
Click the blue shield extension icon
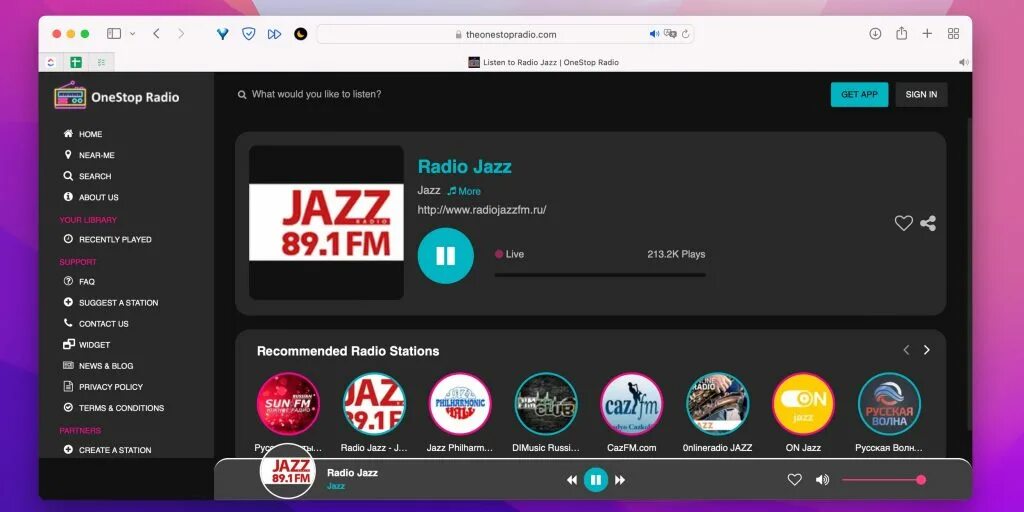[x=249, y=34]
